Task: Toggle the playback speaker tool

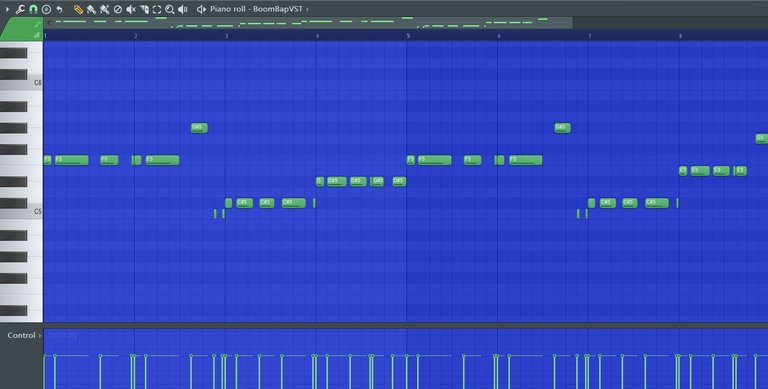Action: 183,9
